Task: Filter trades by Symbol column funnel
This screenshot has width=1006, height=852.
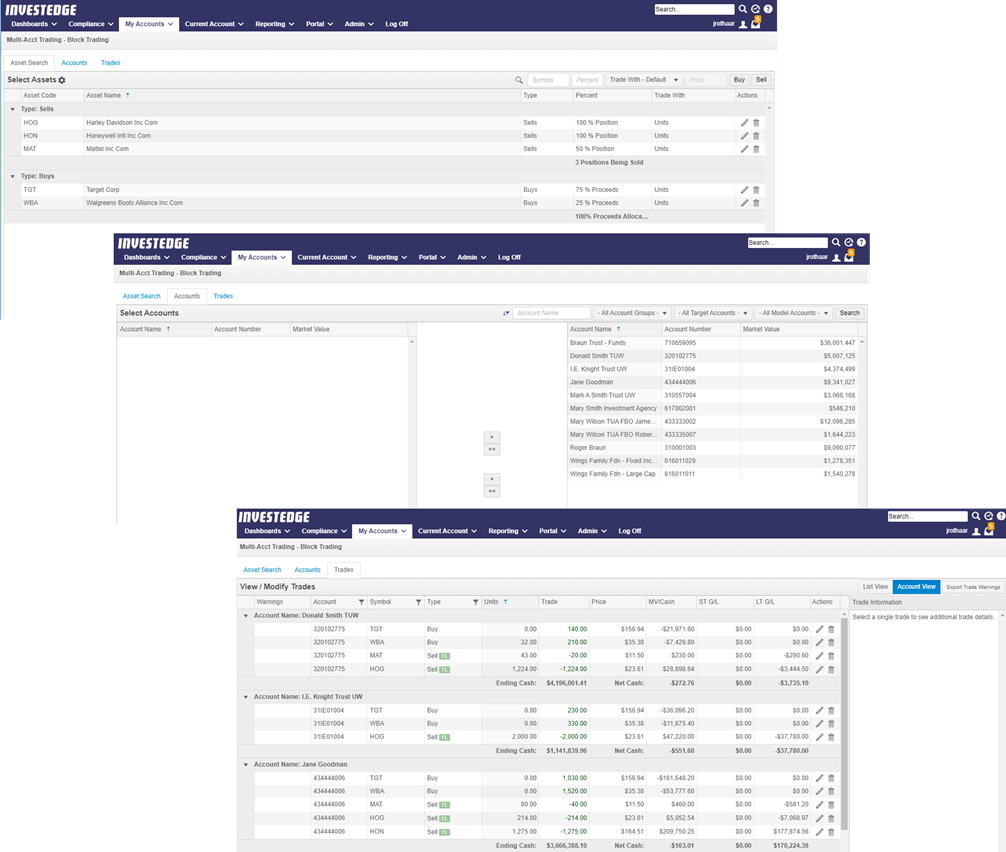Action: [418, 602]
